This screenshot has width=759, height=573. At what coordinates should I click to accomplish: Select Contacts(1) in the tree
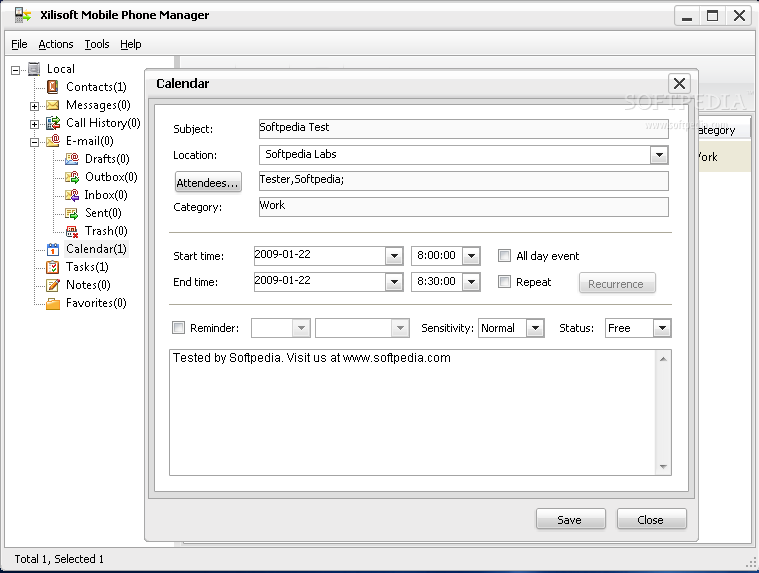click(96, 87)
